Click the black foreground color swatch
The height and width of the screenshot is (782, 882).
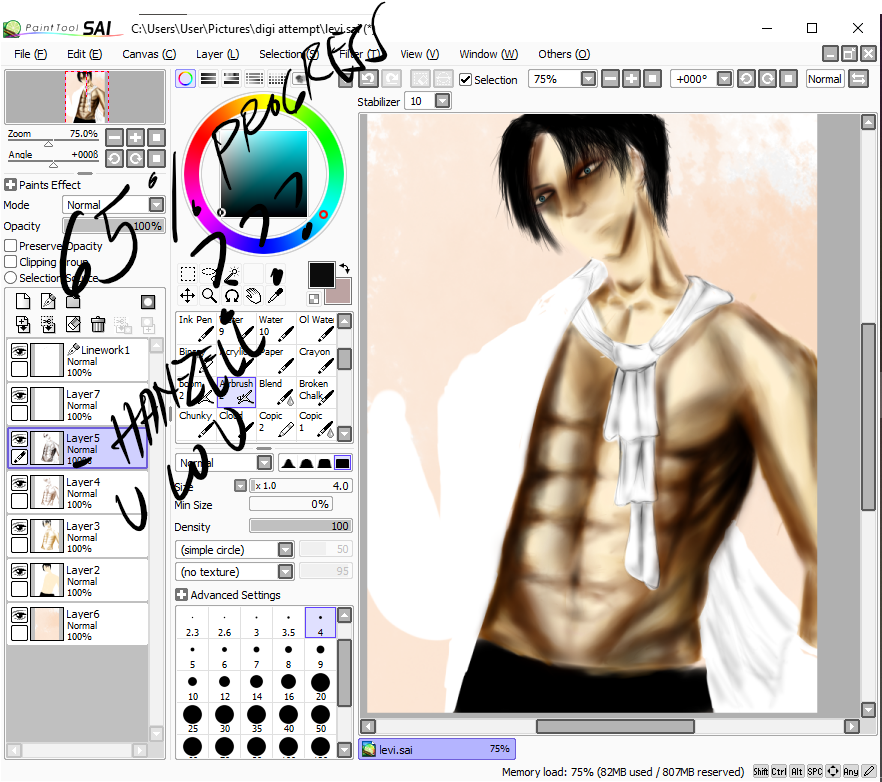[x=321, y=275]
